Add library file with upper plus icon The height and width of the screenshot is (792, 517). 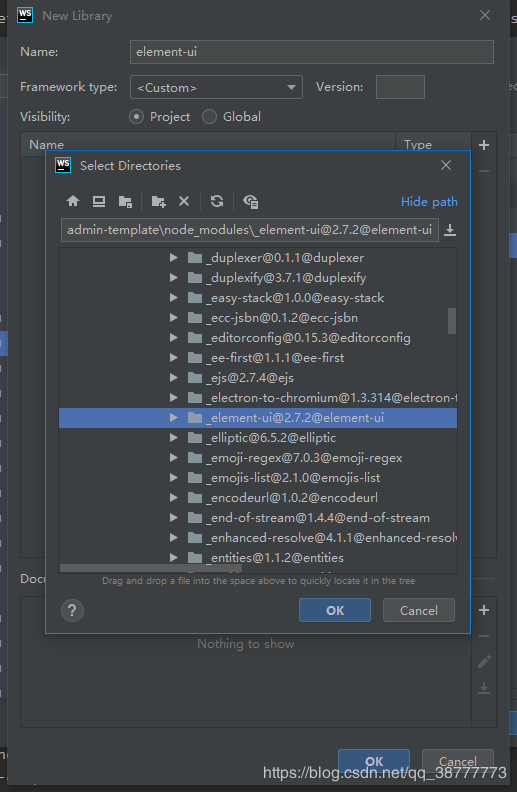(484, 145)
